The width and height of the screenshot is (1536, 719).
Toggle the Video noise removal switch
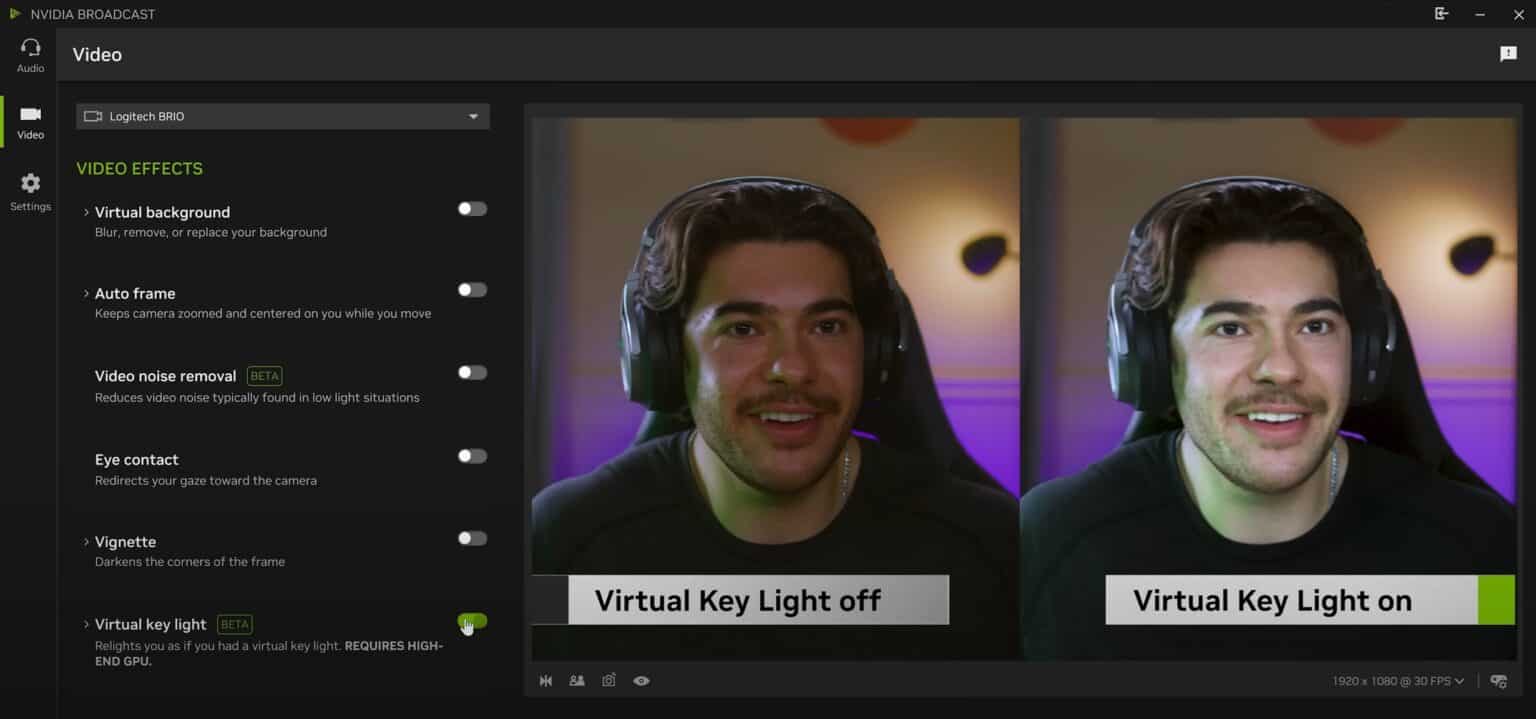point(472,373)
